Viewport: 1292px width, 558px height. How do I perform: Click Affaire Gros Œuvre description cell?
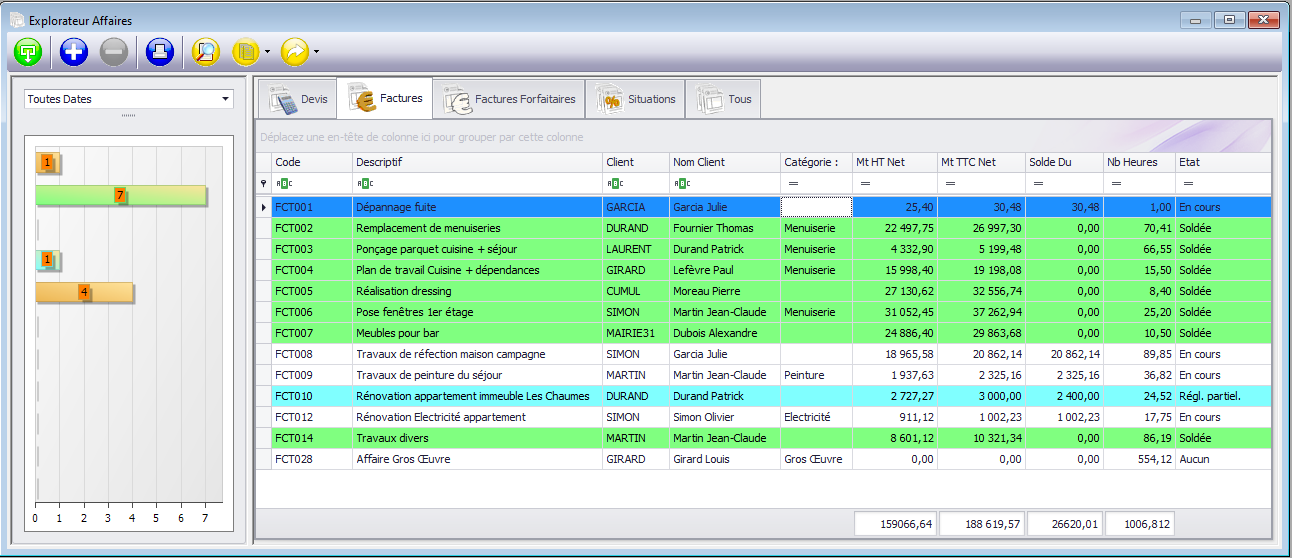[x=477, y=459]
